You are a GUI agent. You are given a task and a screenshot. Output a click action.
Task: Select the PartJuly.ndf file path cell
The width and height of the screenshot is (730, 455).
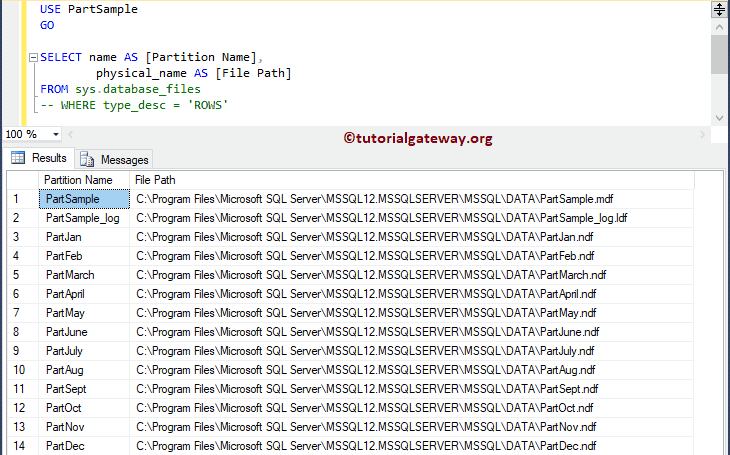pyautogui.click(x=412, y=351)
